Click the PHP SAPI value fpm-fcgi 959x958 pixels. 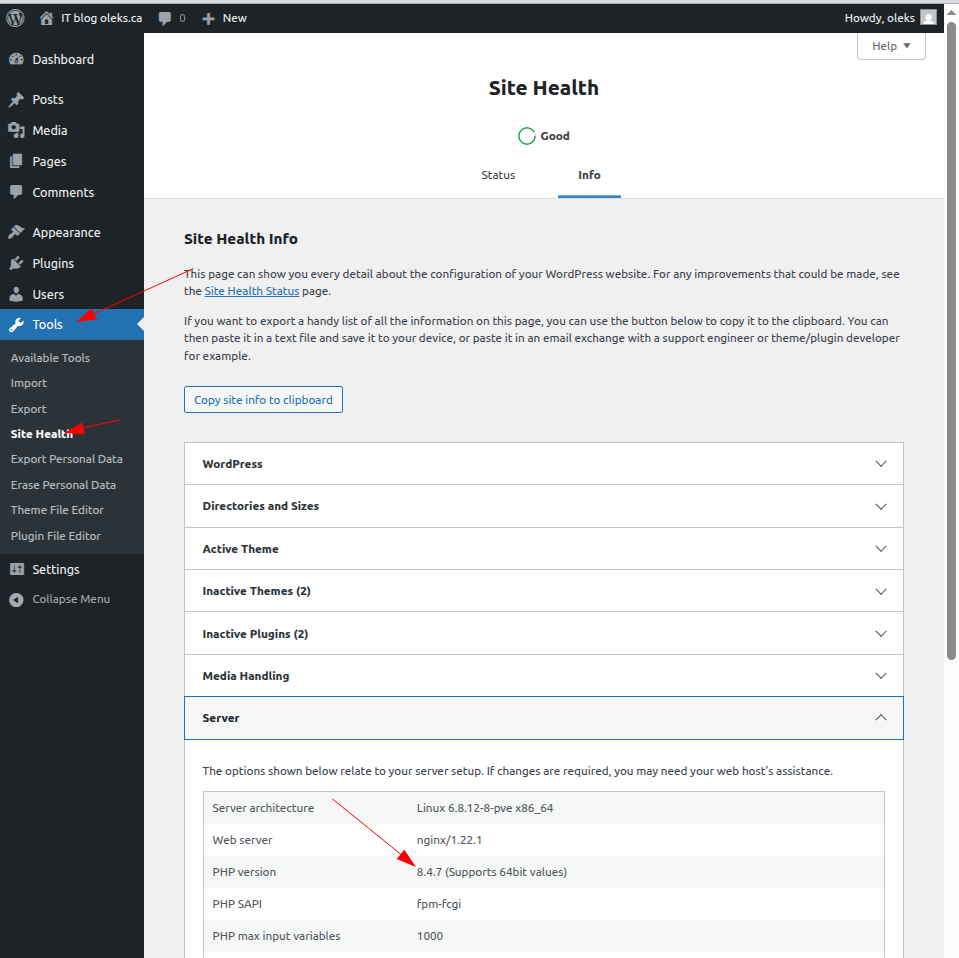click(439, 904)
